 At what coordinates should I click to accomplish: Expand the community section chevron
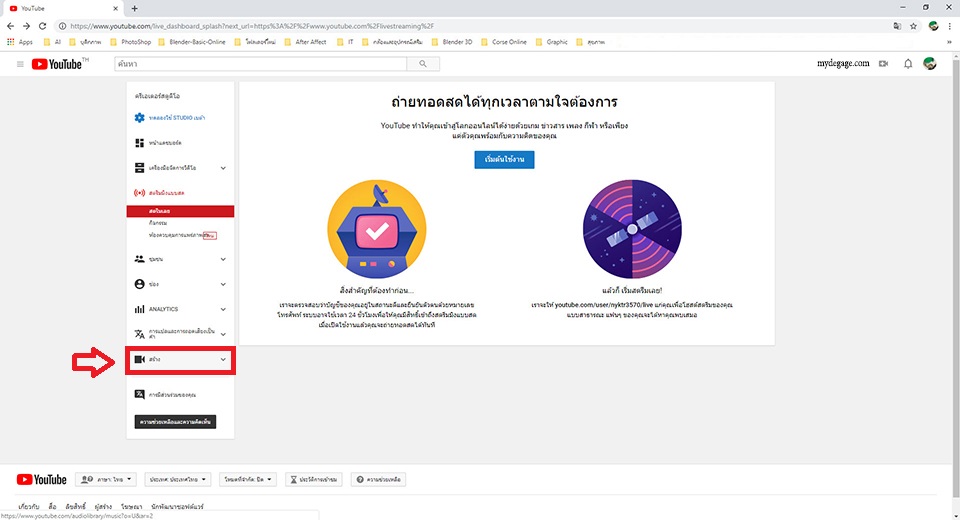click(223, 259)
